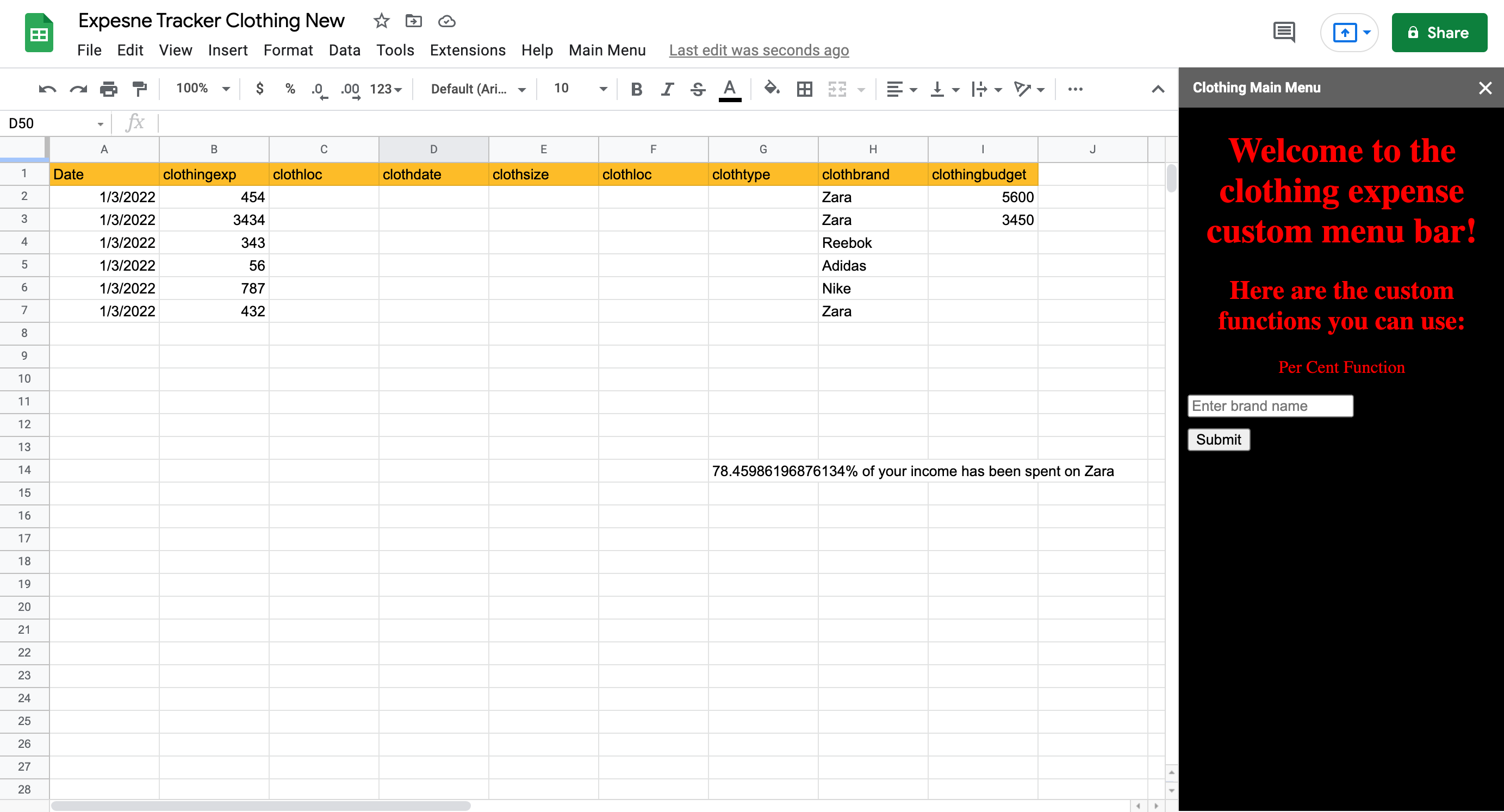Open comment history icon
The image size is (1504, 812).
click(1284, 33)
